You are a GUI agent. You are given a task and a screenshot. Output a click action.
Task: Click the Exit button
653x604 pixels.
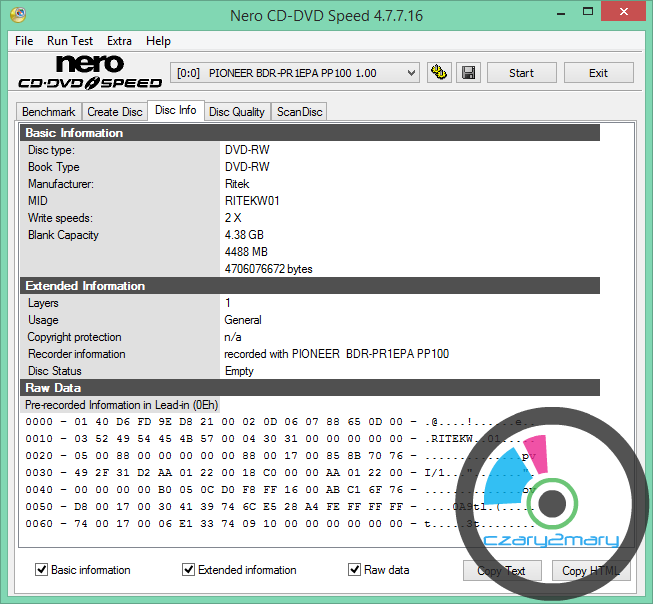point(598,73)
